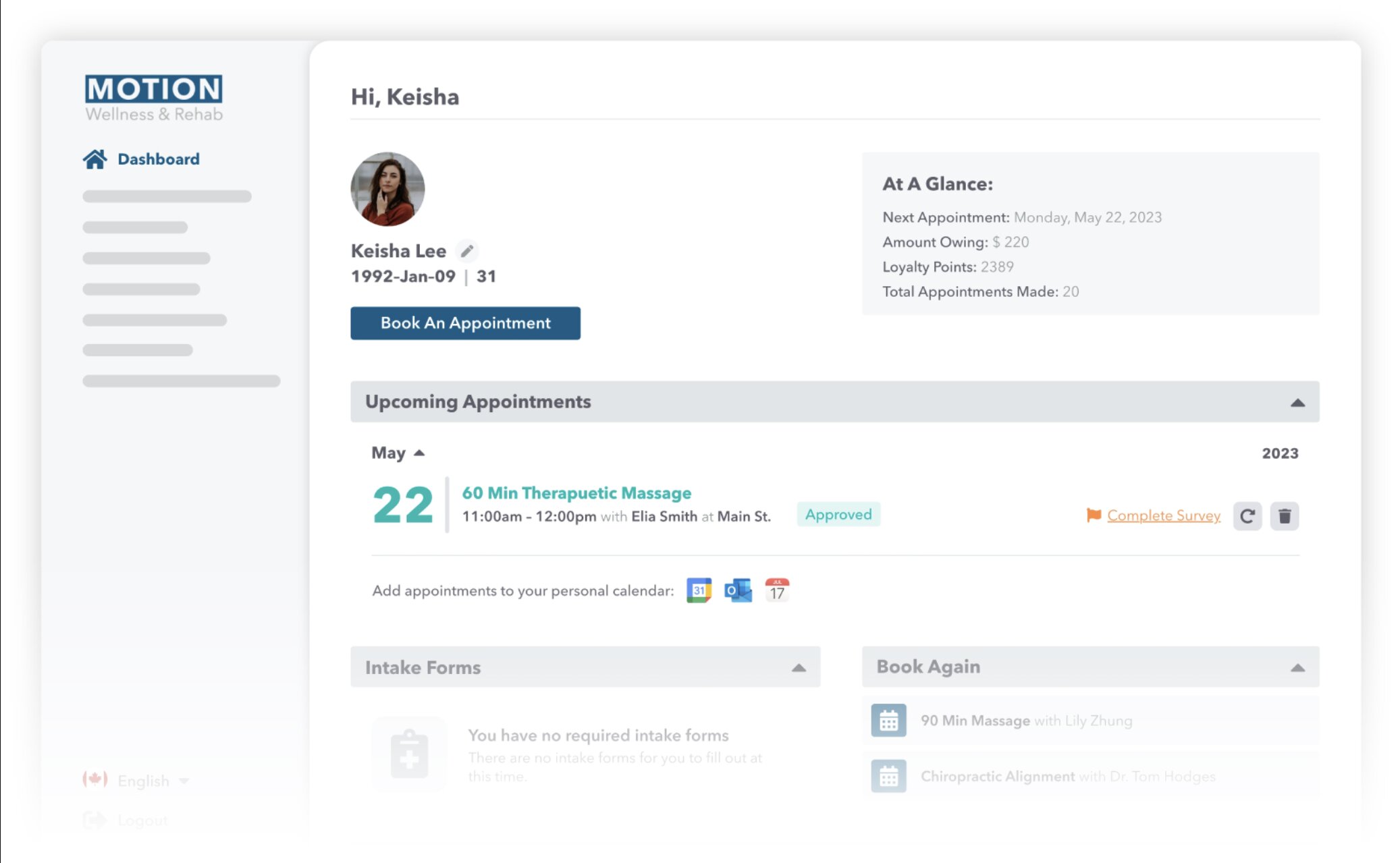Click the orange survey flag icon
This screenshot has height=863, width=1400.
[x=1094, y=516]
